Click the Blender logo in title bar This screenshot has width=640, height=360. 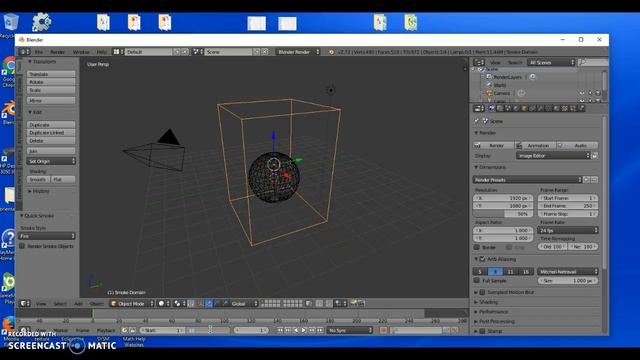(x=22, y=40)
